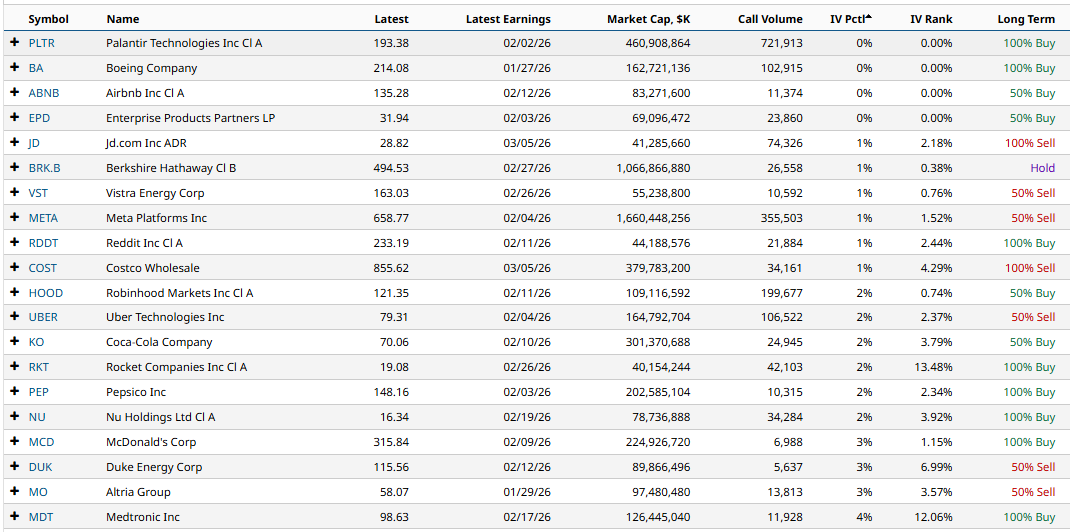This screenshot has height=532, width=1070.
Task: Sort table by Call Volume header
Action: (x=769, y=19)
